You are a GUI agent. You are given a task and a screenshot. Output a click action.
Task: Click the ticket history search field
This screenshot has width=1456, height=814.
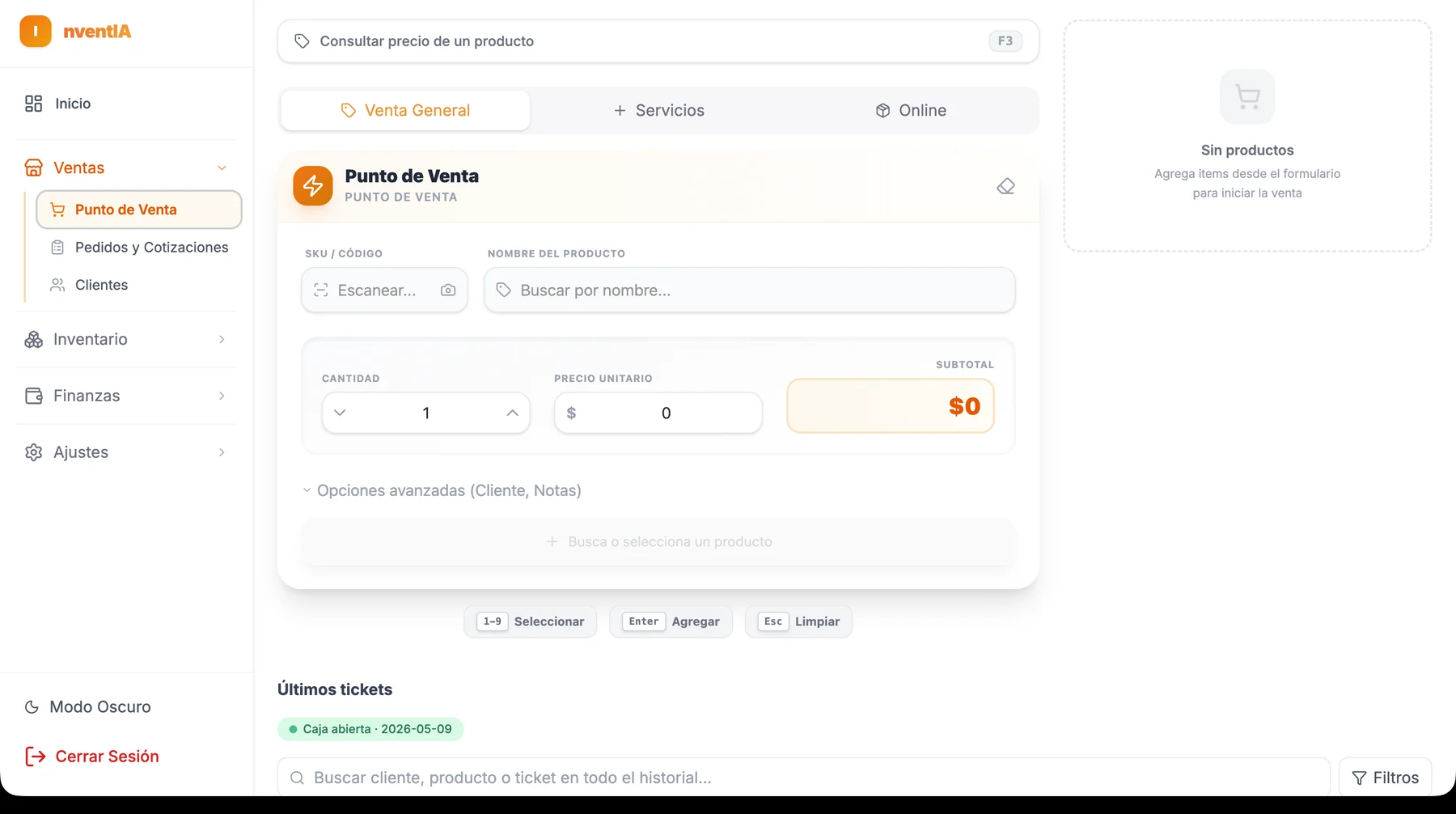[804, 778]
